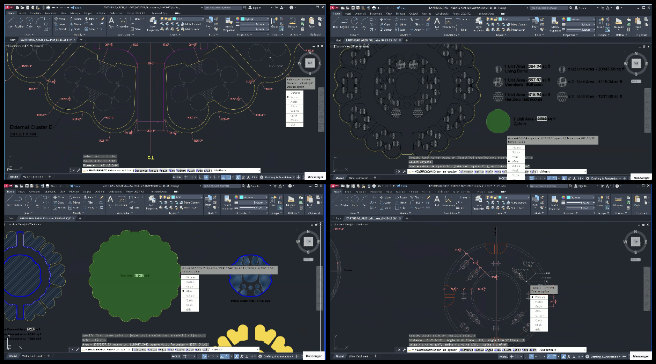The height and width of the screenshot is (364, 656).
Task: Click the ViewCube in the red circle drawing window
Action: pyautogui.click(x=636, y=241)
